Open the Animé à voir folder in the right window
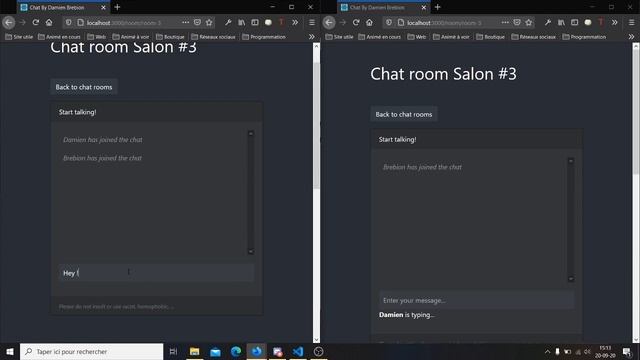This screenshot has height=360, width=640. point(451,37)
